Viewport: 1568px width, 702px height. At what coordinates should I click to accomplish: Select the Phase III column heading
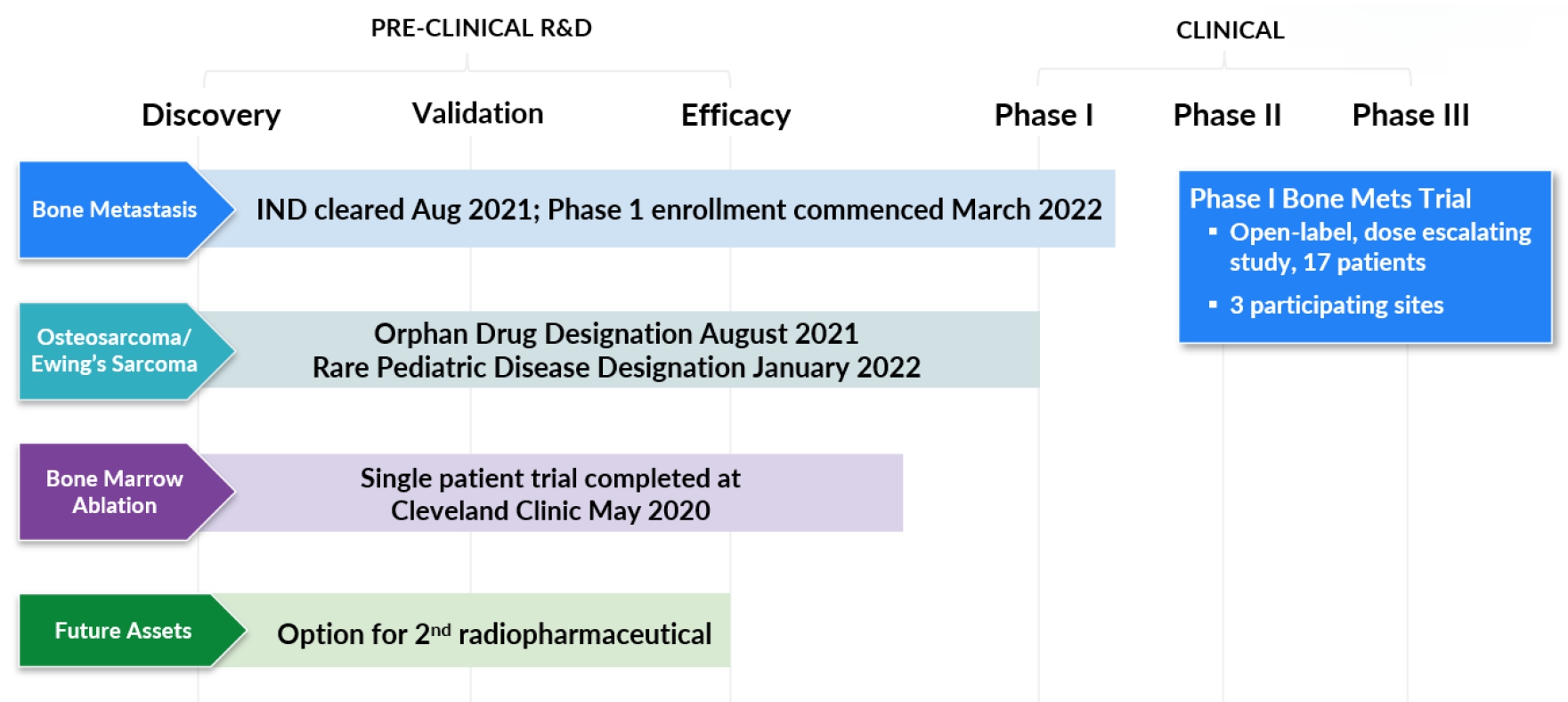(1410, 115)
